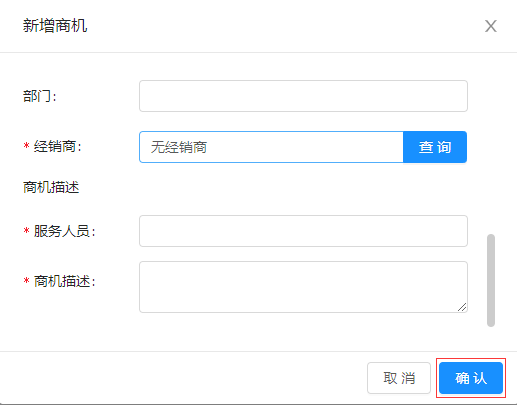
Task: Close the 新增商机 dialog with X icon
Action: [x=491, y=26]
